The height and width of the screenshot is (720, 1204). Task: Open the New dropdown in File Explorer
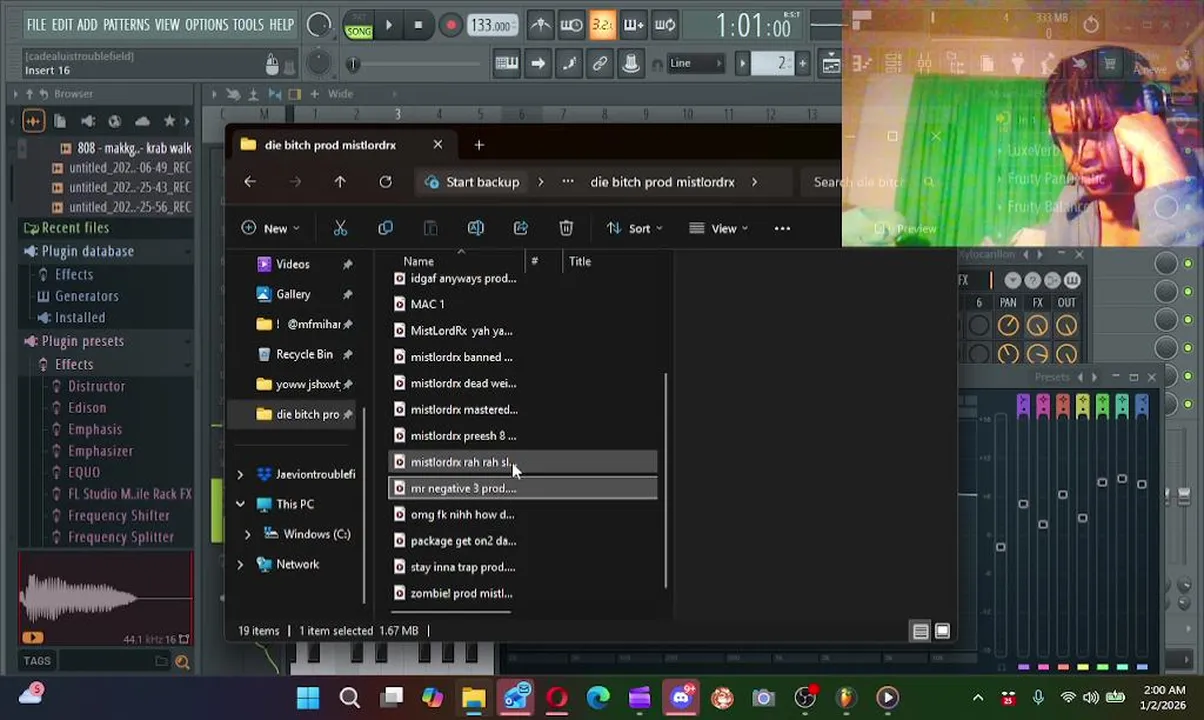(x=269, y=228)
